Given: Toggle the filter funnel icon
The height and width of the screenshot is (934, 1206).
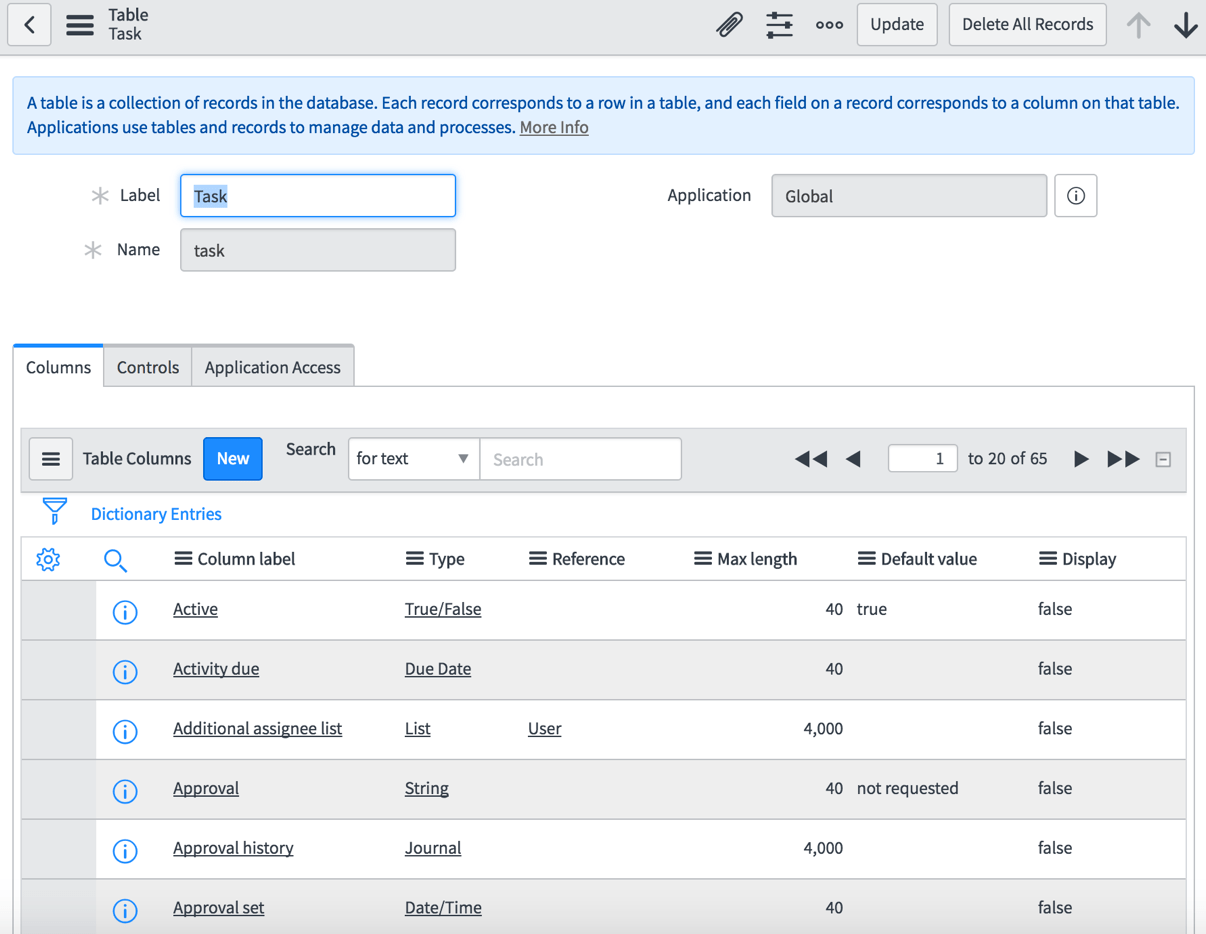Looking at the screenshot, I should (x=55, y=511).
